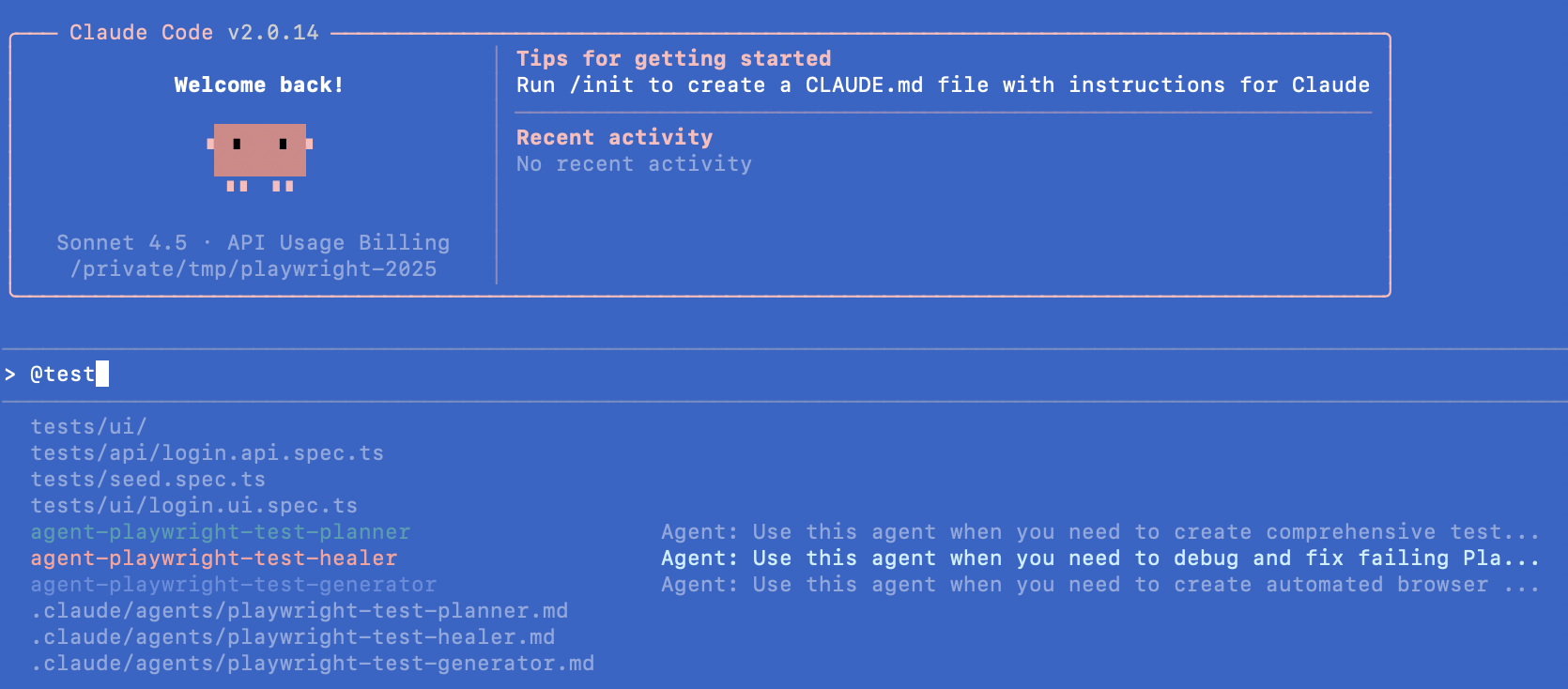Choose the highlighted agent-playwright-test-healer entry
The image size is (1568, 689).
tap(213, 559)
